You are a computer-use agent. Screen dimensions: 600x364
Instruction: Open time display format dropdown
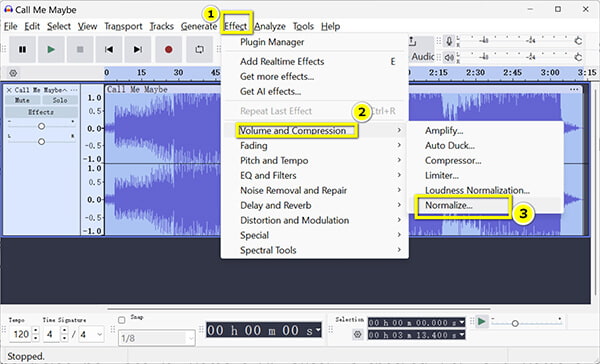317,330
